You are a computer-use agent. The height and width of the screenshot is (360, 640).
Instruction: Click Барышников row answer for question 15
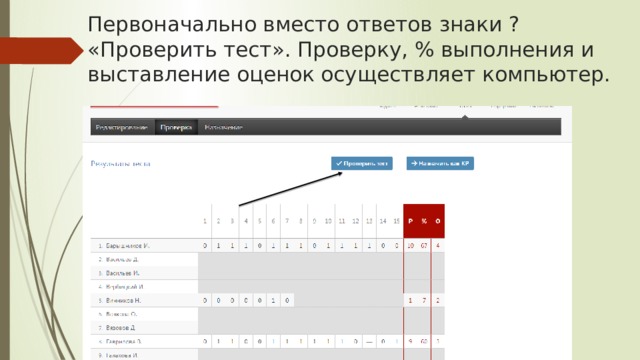396,246
